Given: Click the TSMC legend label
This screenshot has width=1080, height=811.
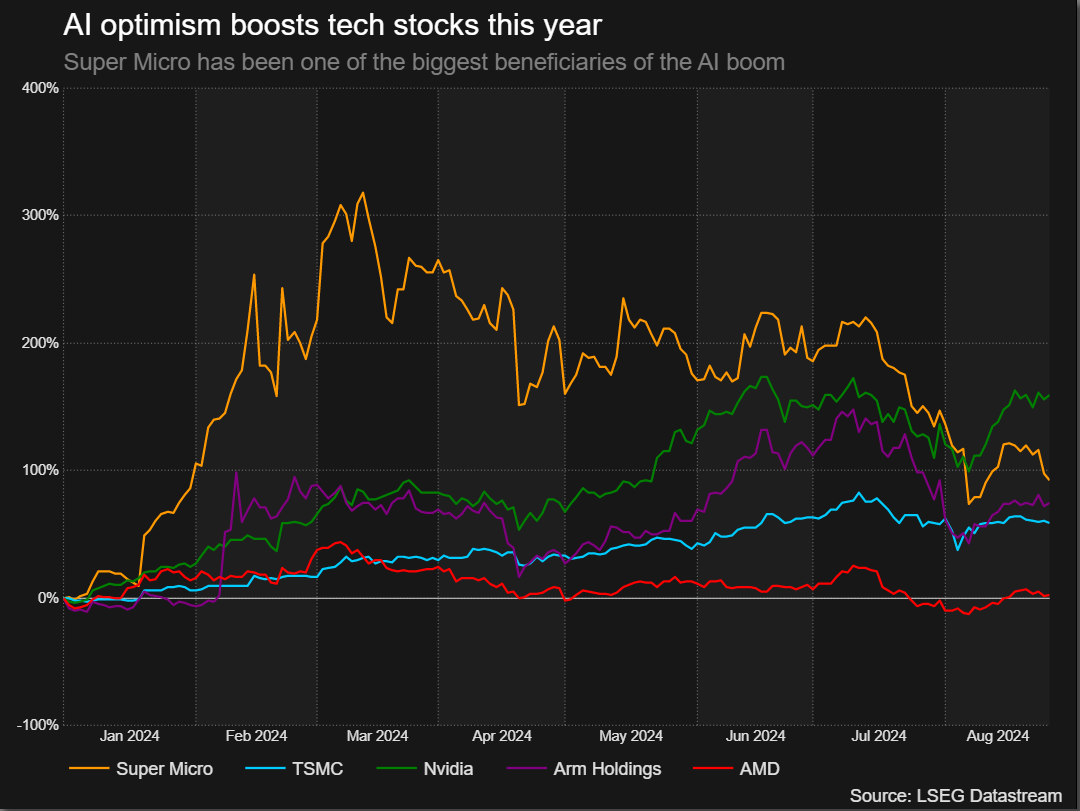Looking at the screenshot, I should tap(318, 769).
